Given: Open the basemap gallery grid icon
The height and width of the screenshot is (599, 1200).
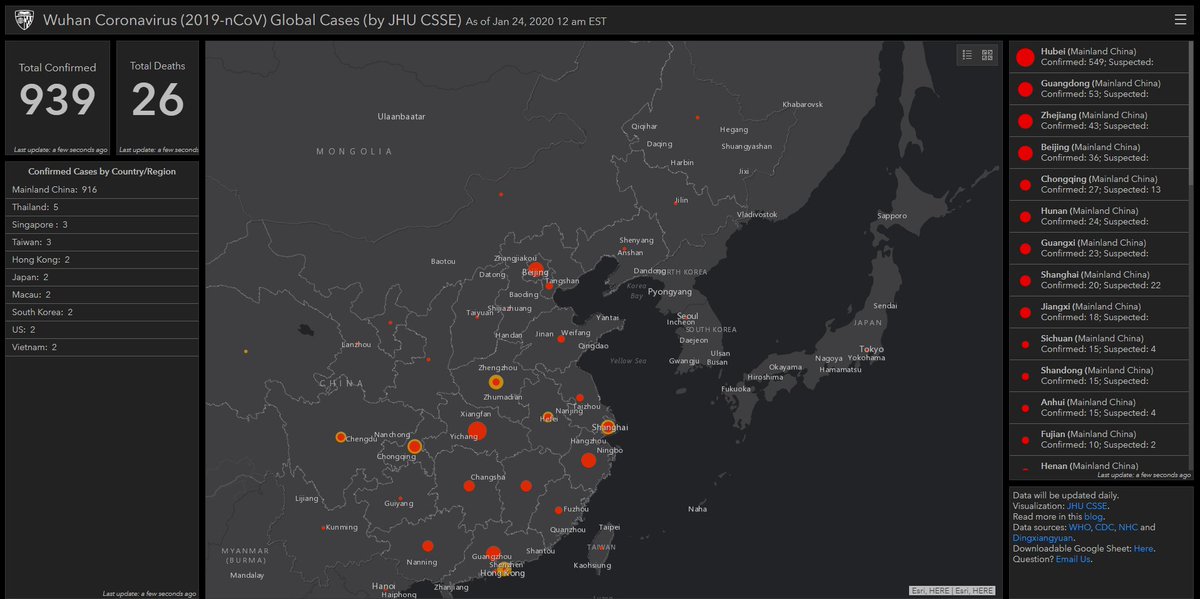Looking at the screenshot, I should [987, 55].
